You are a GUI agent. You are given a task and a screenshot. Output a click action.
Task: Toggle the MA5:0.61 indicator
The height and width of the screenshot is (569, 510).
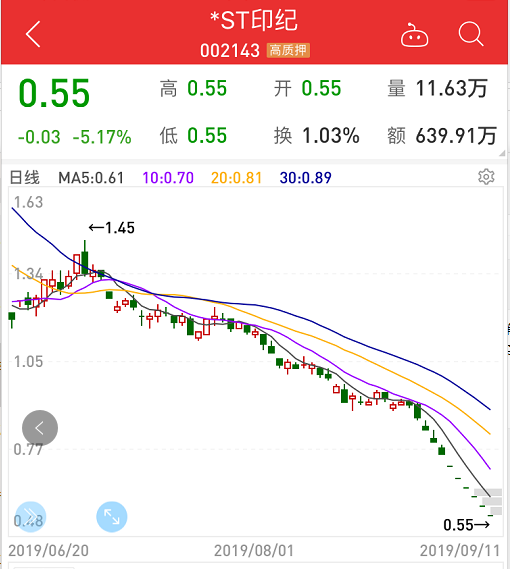pyautogui.click(x=91, y=178)
